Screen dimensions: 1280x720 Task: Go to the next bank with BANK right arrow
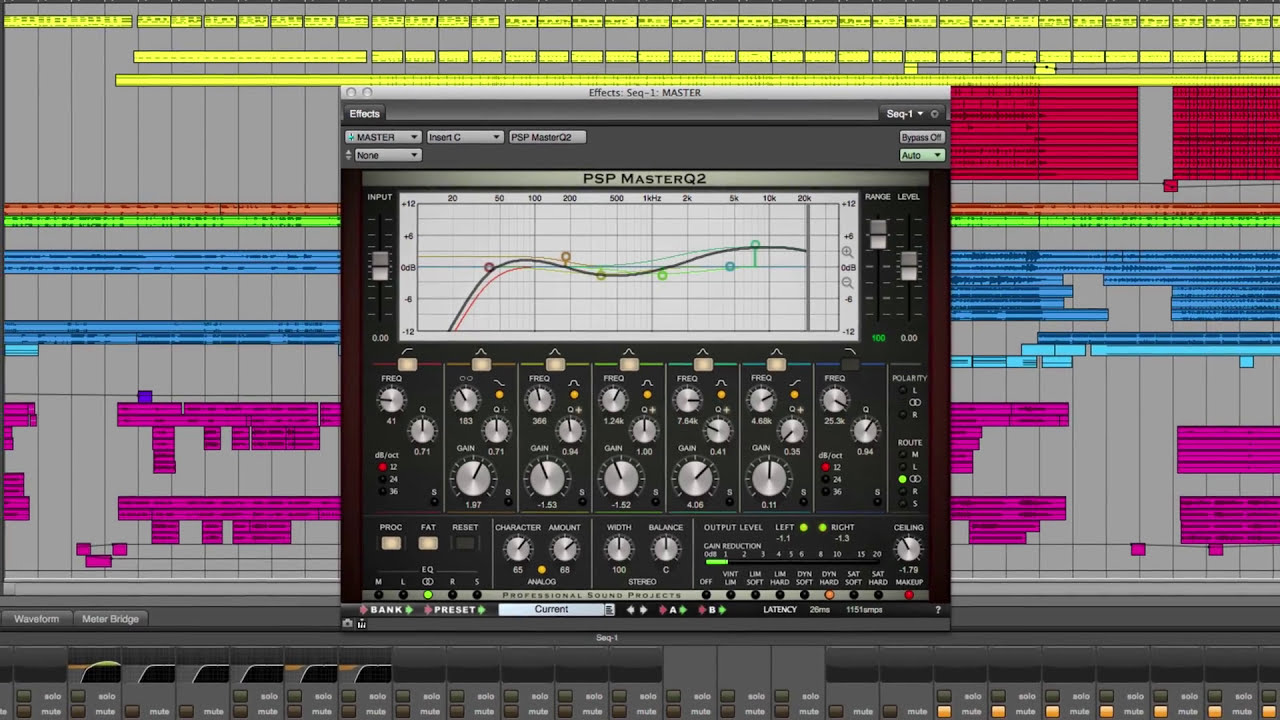pos(409,610)
